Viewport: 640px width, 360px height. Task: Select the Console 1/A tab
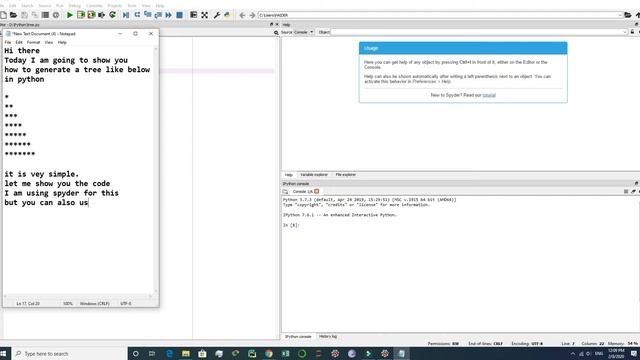302,191
